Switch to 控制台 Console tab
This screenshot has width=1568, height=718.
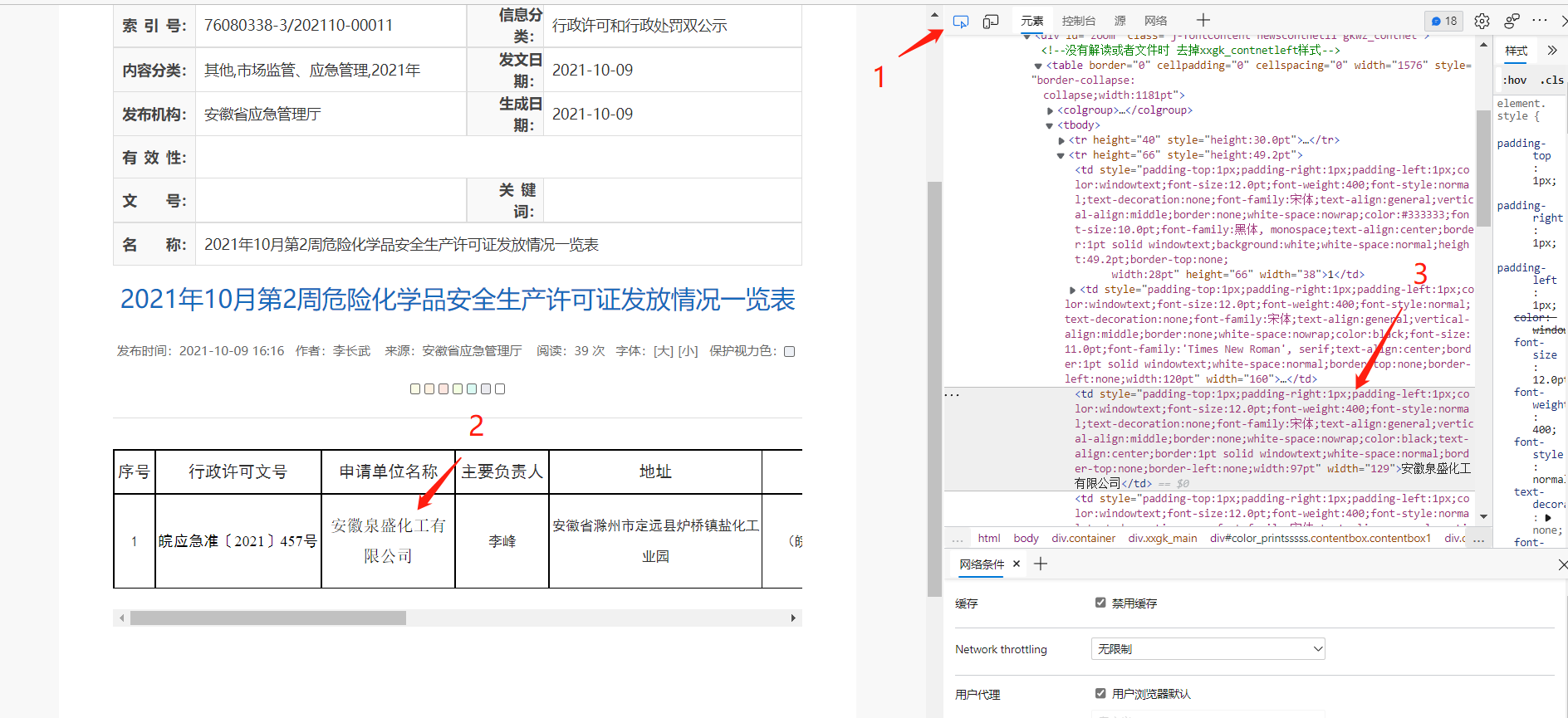(x=1079, y=22)
